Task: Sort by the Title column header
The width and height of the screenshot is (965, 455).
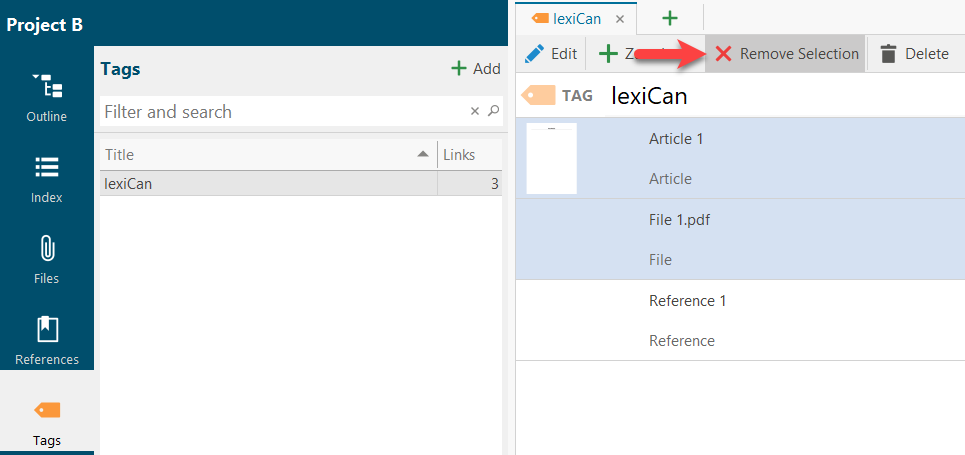Action: pyautogui.click(x=268, y=155)
